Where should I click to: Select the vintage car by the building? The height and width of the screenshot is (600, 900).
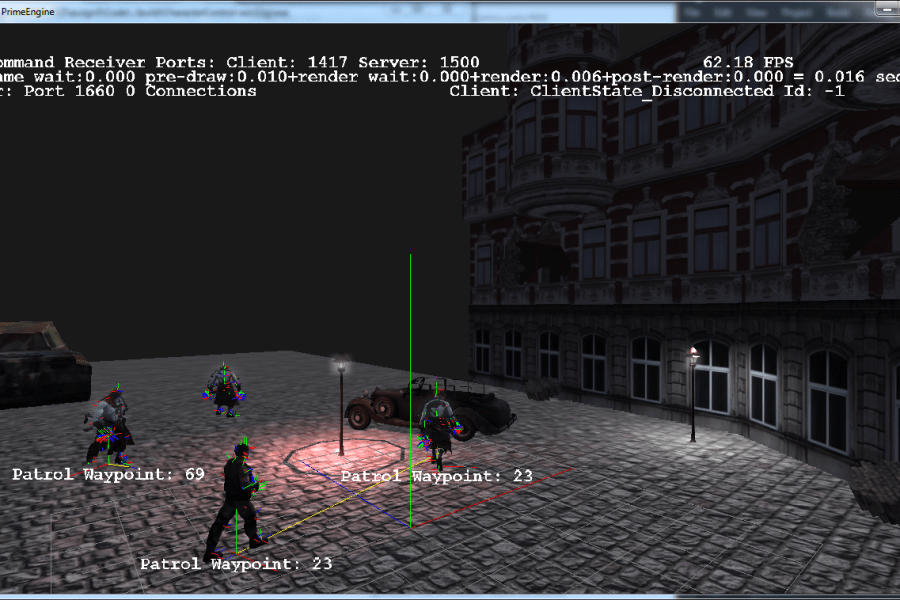(400, 405)
